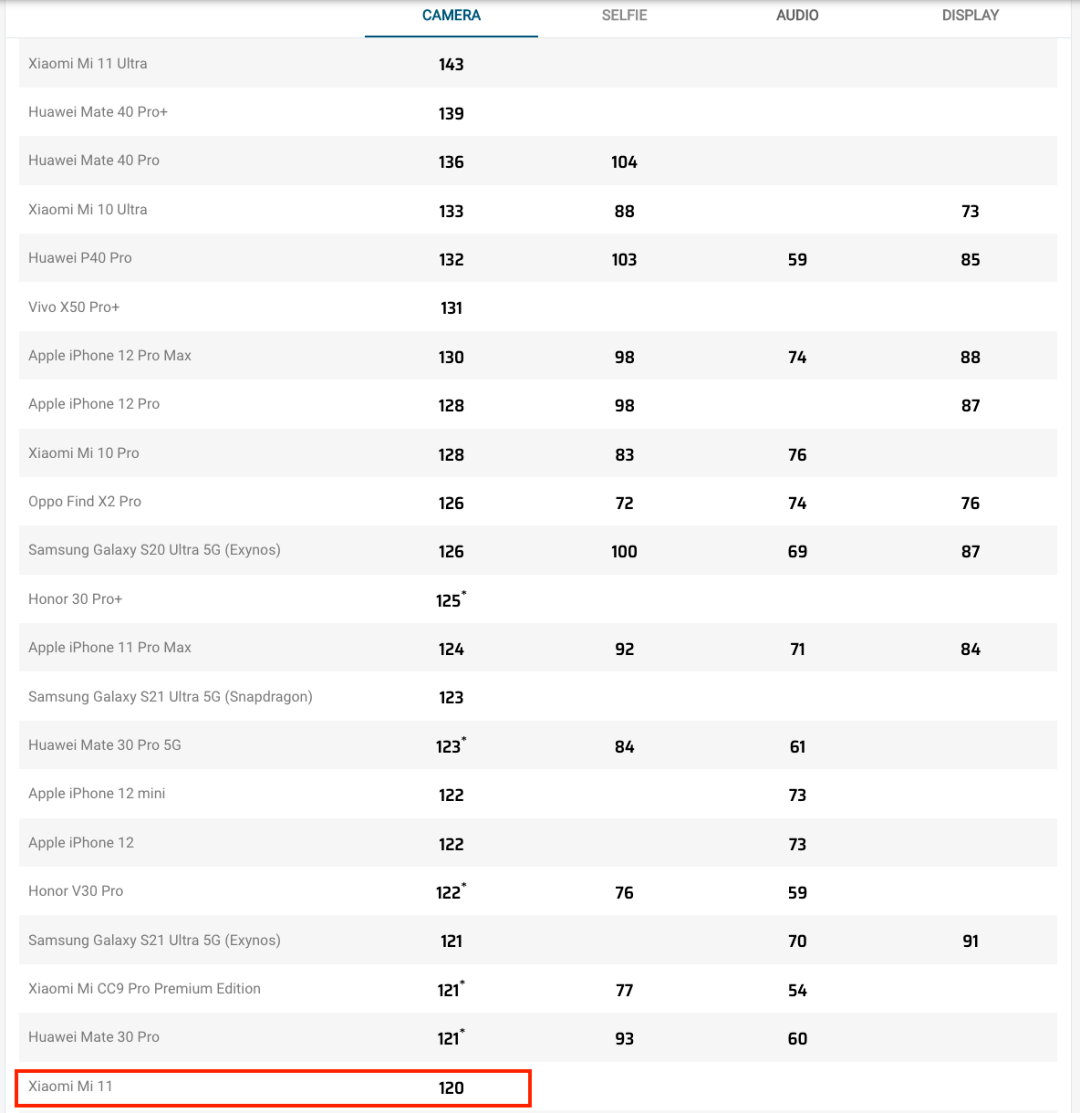Click display score 91 for S21 Ultra Exynos
This screenshot has width=1080, height=1113.
(x=970, y=941)
